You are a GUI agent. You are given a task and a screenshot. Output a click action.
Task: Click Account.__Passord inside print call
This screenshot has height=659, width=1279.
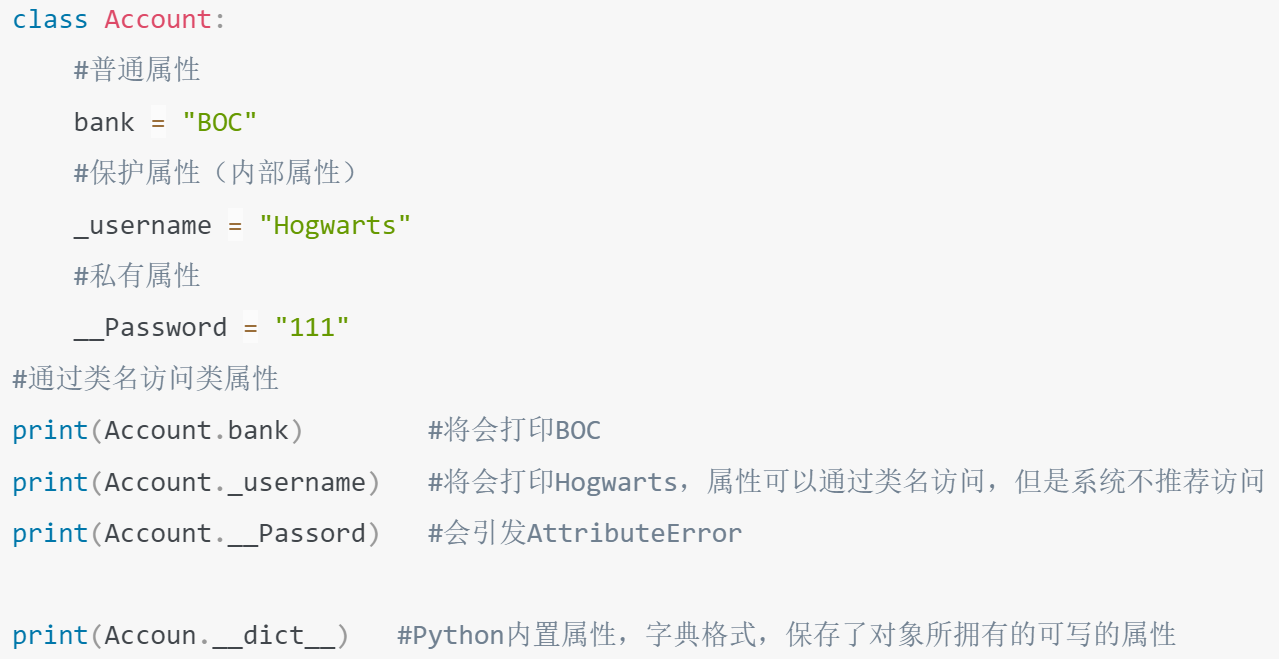coord(236,534)
